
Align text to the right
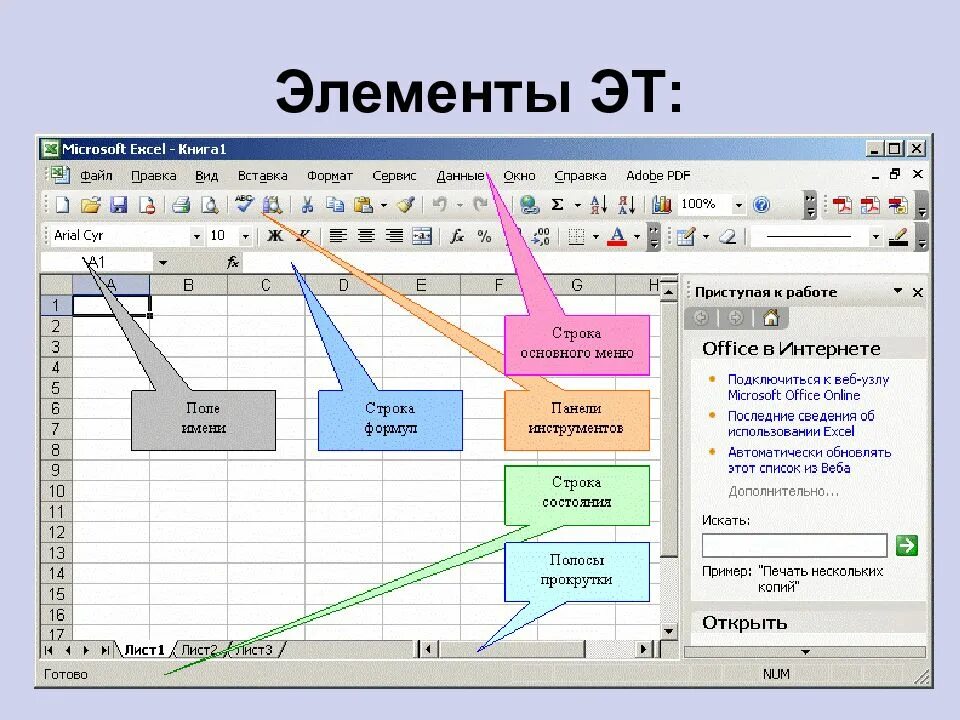(394, 236)
